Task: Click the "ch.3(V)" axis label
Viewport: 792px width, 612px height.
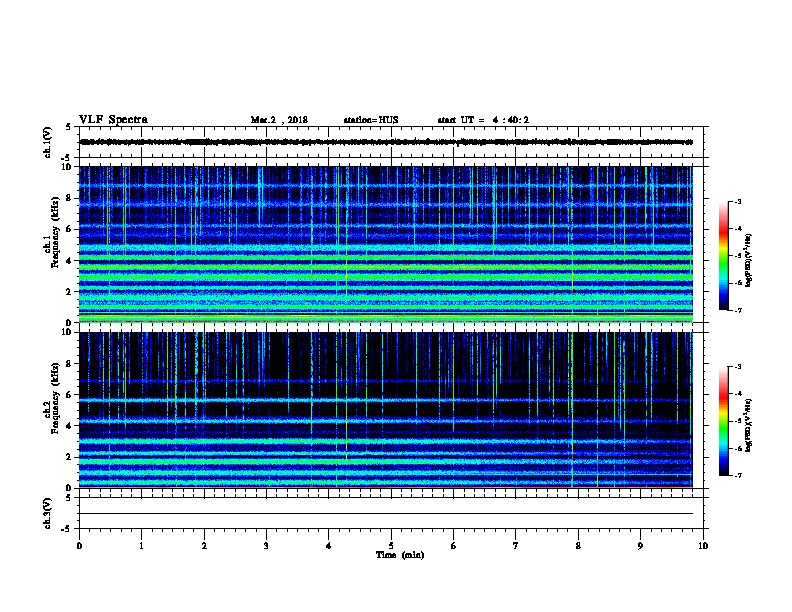Action: click(47, 513)
